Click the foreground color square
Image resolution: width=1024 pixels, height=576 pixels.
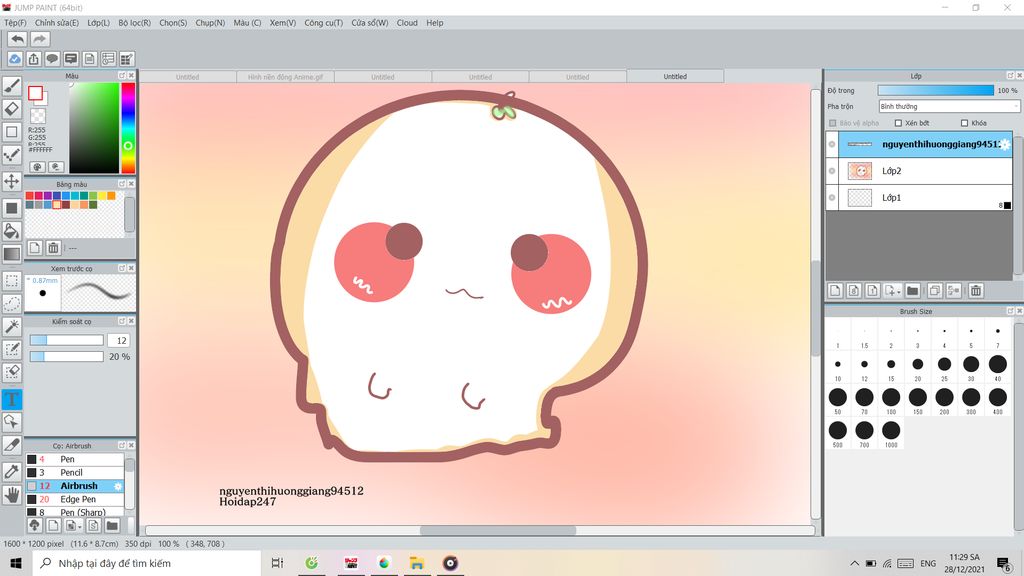point(35,93)
